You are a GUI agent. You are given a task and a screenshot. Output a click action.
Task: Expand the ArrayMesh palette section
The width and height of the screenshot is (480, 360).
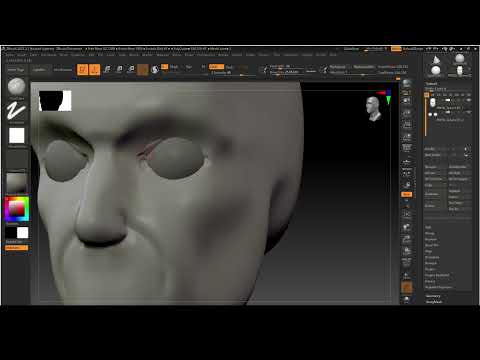(x=434, y=302)
